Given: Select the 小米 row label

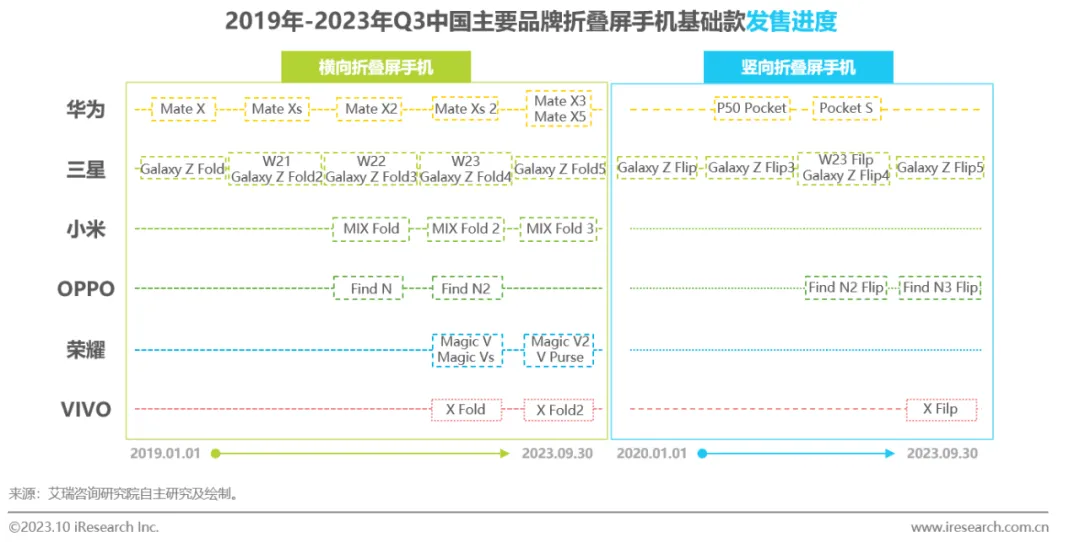Looking at the screenshot, I should (x=85, y=229).
